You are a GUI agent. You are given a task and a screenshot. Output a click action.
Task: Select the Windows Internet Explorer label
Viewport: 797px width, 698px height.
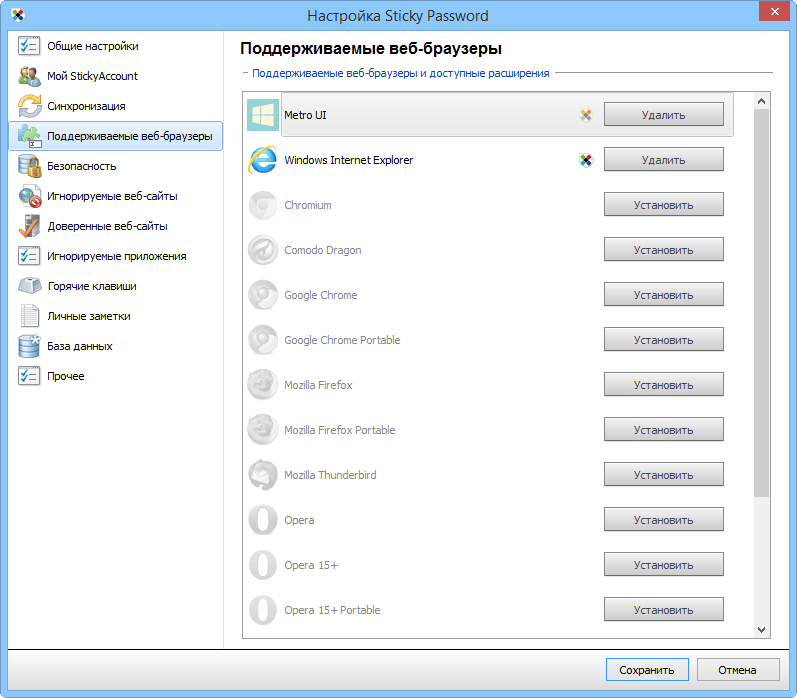[x=349, y=160]
